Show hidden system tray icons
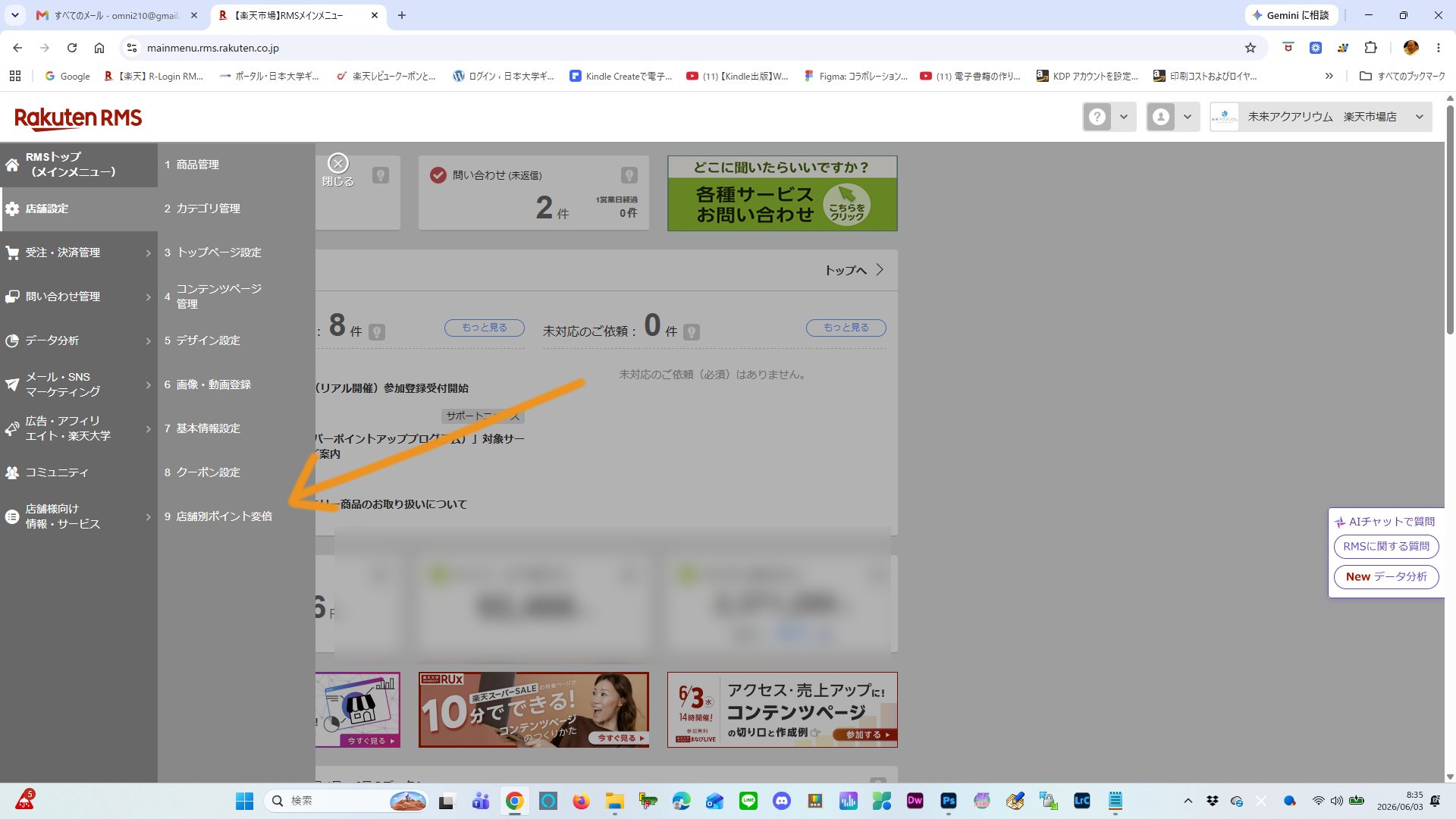 (x=1188, y=801)
